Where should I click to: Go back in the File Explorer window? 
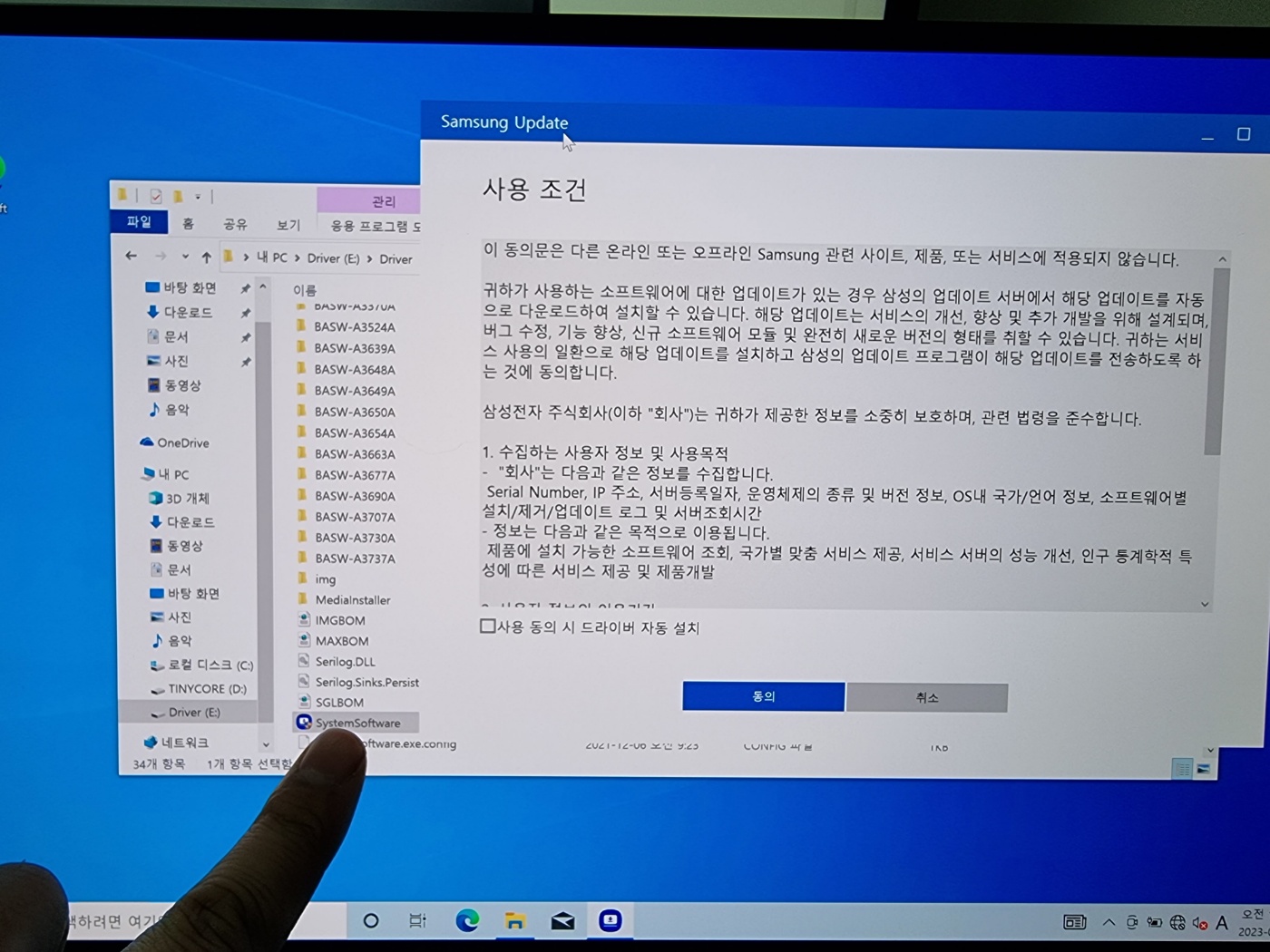click(132, 257)
